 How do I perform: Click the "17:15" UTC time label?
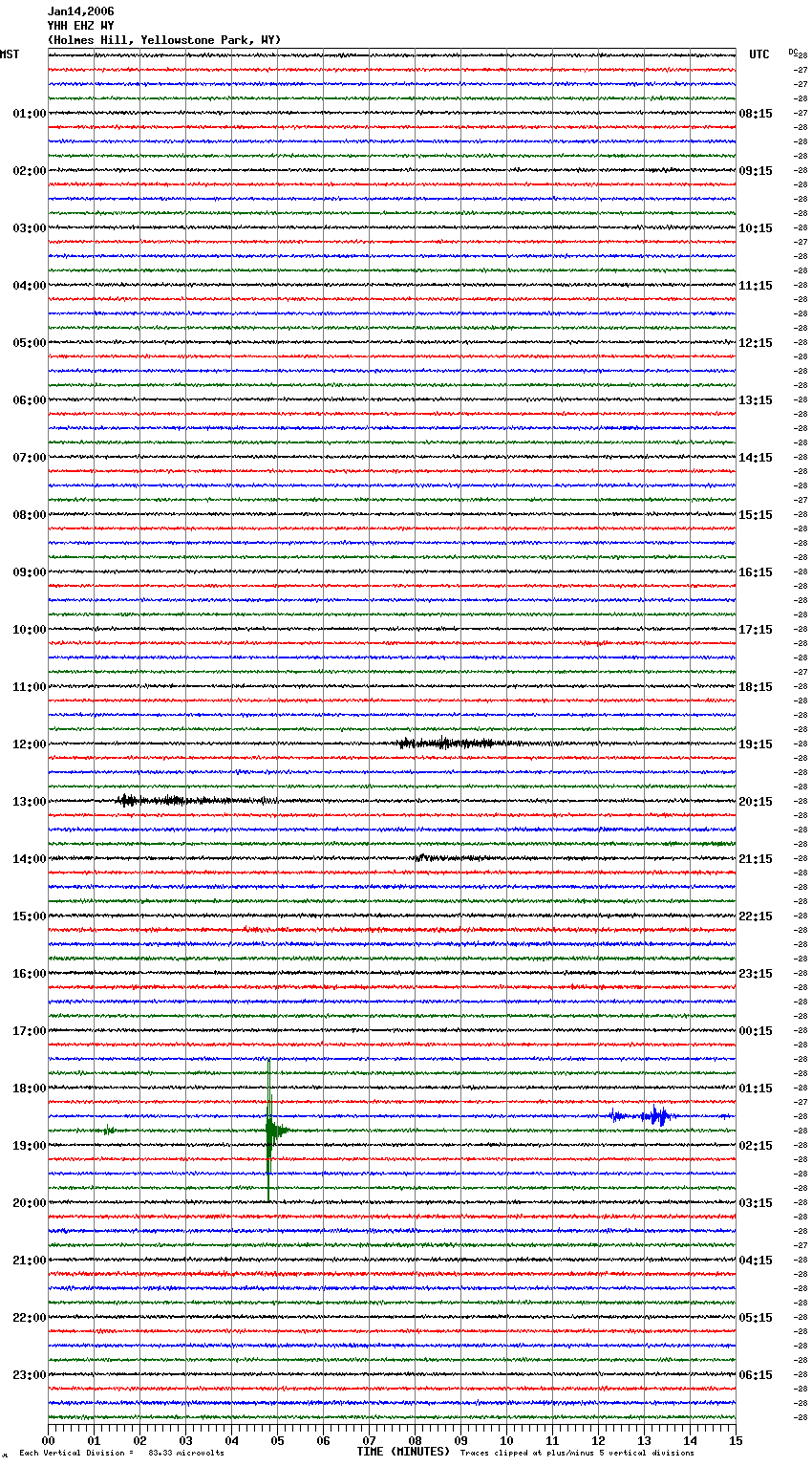756,630
